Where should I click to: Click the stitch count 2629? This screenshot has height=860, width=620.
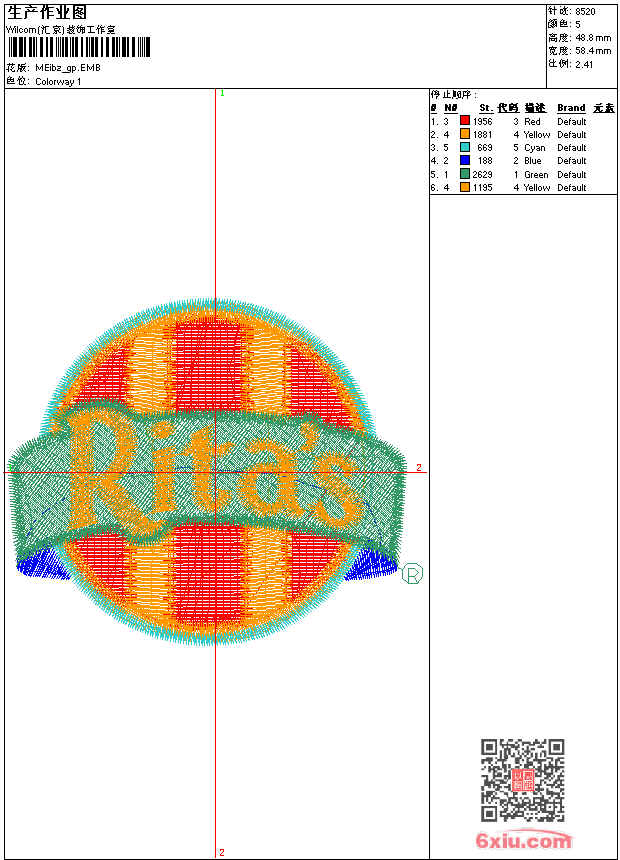point(483,175)
